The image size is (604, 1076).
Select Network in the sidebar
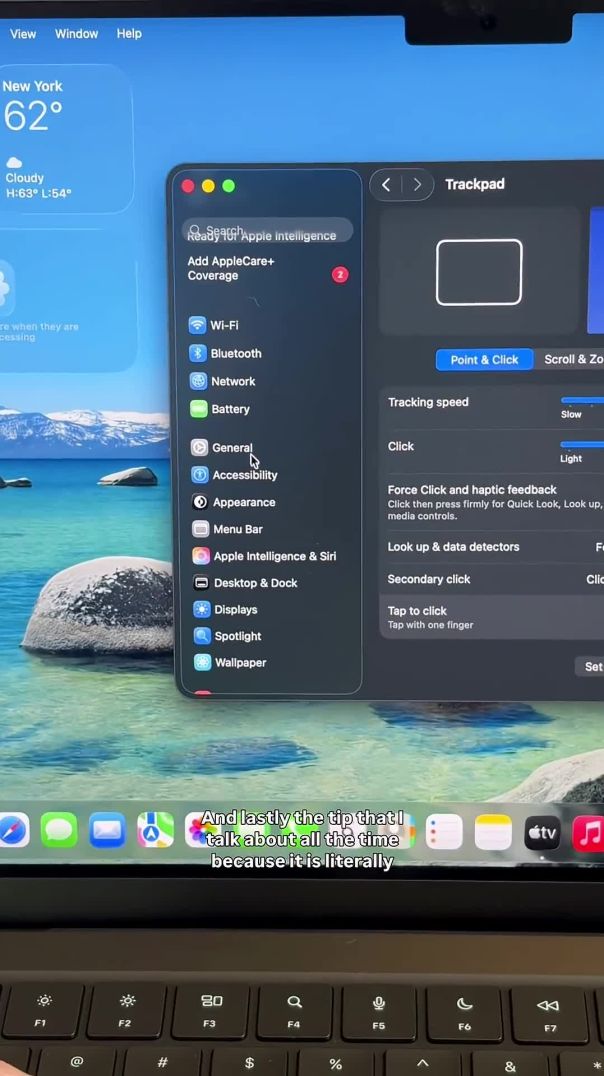(232, 381)
